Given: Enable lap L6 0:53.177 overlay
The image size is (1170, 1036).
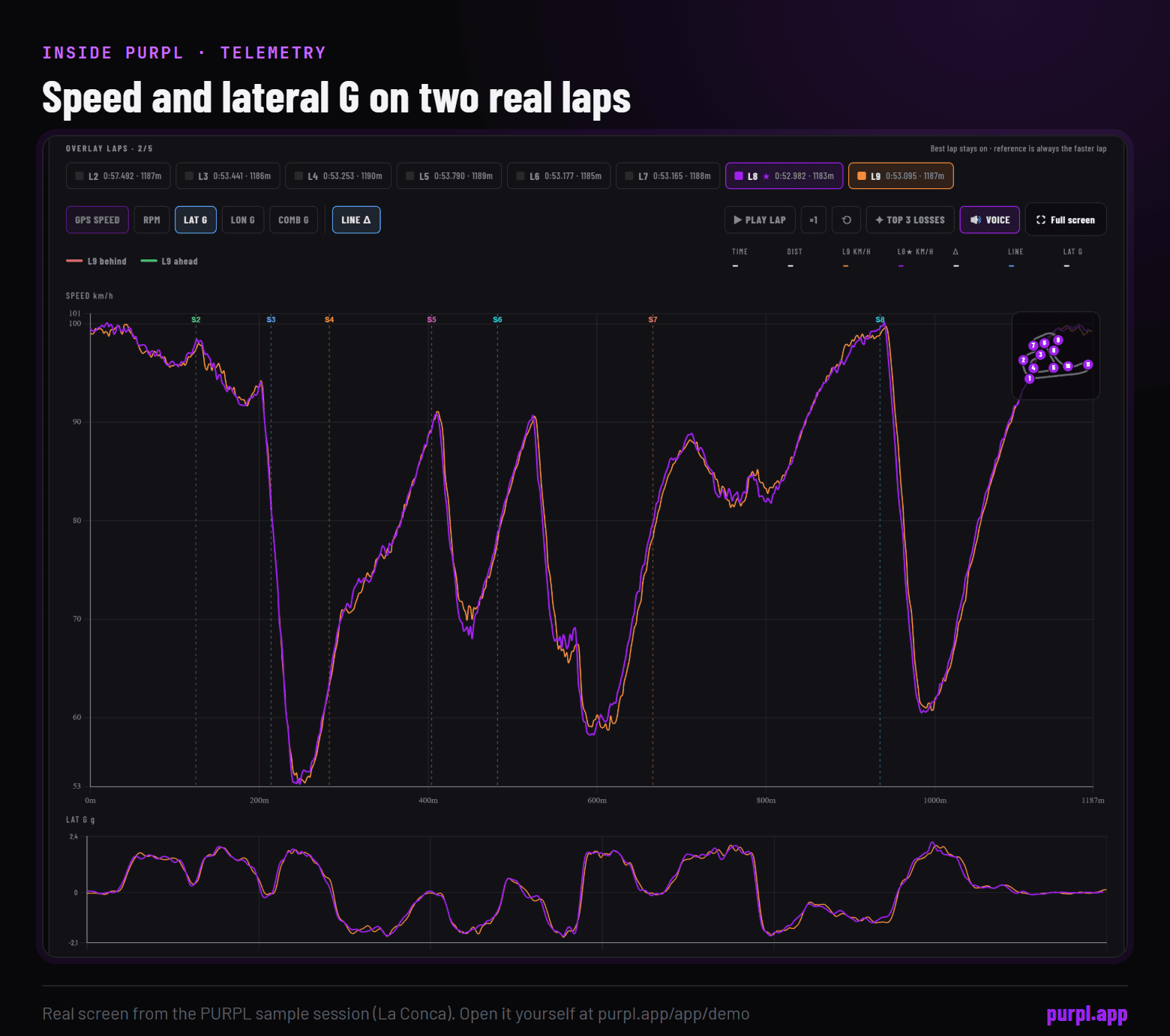Looking at the screenshot, I should click(x=559, y=176).
